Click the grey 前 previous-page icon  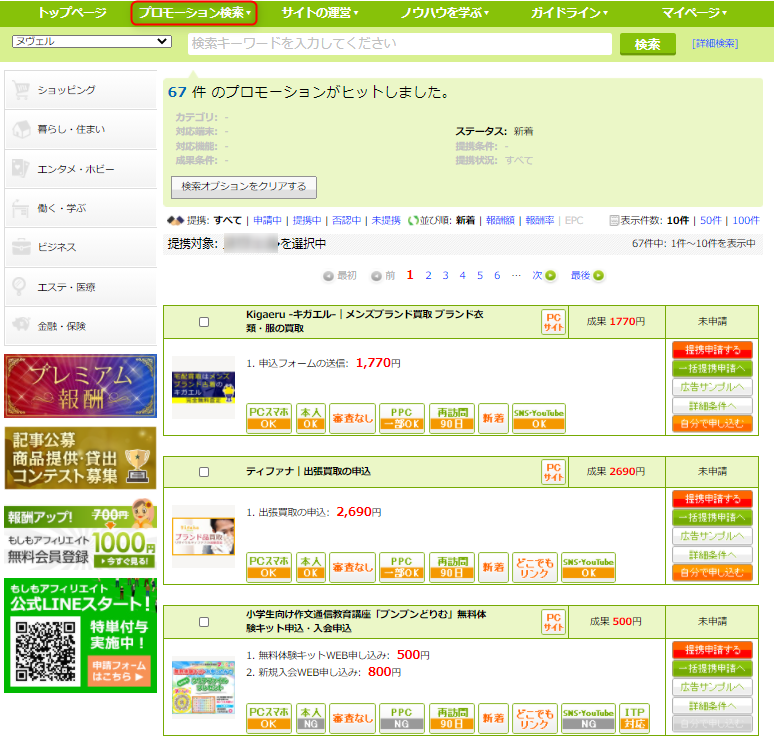(x=376, y=276)
